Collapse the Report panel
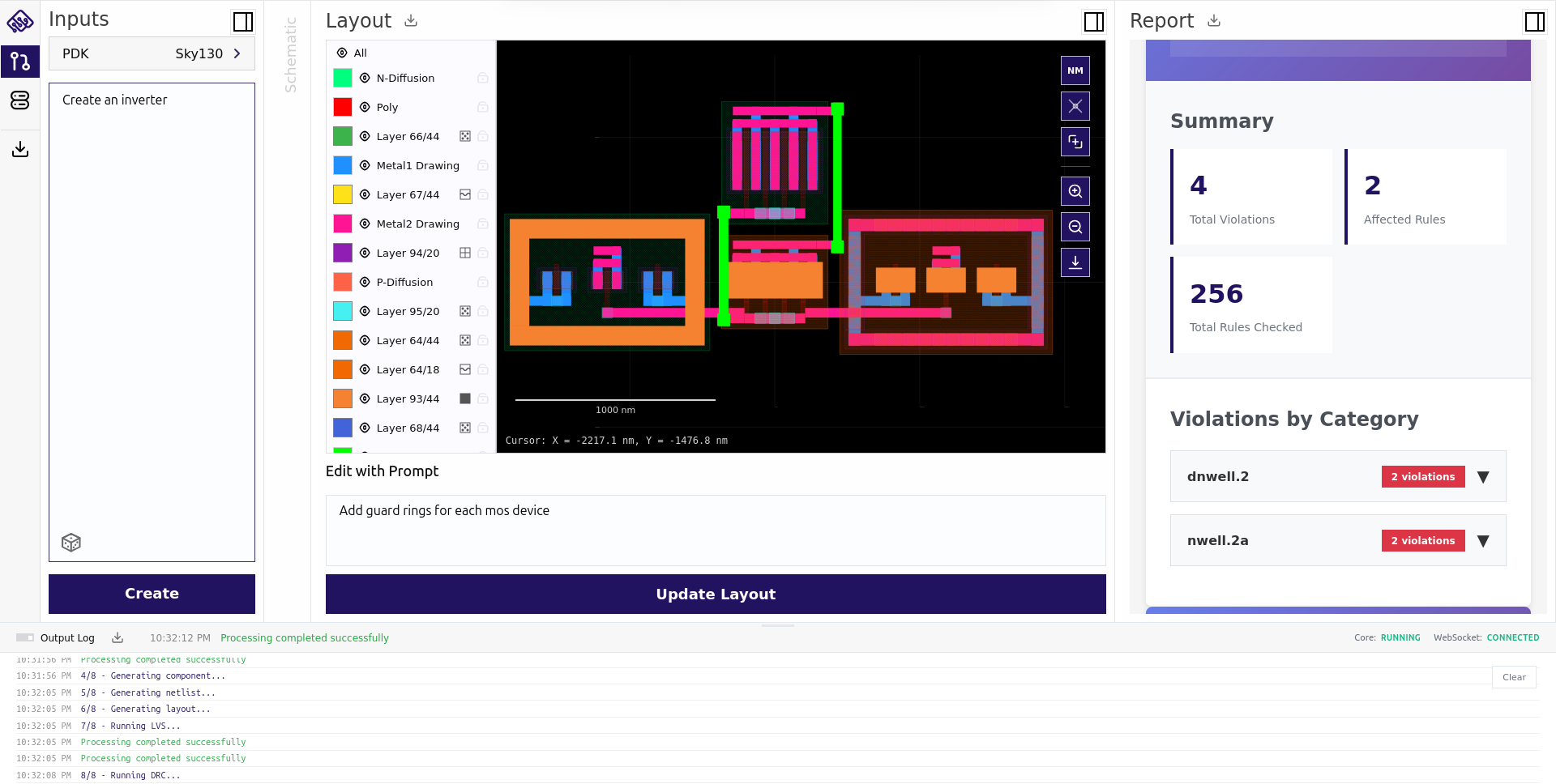Image resolution: width=1556 pixels, height=784 pixels. [x=1534, y=22]
